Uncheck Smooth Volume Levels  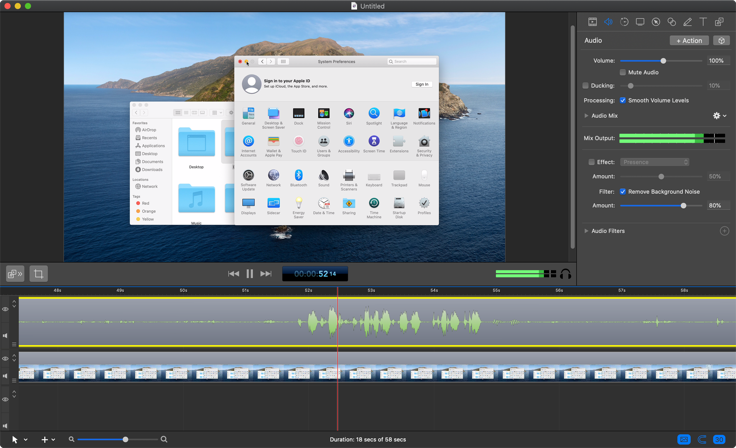(623, 100)
